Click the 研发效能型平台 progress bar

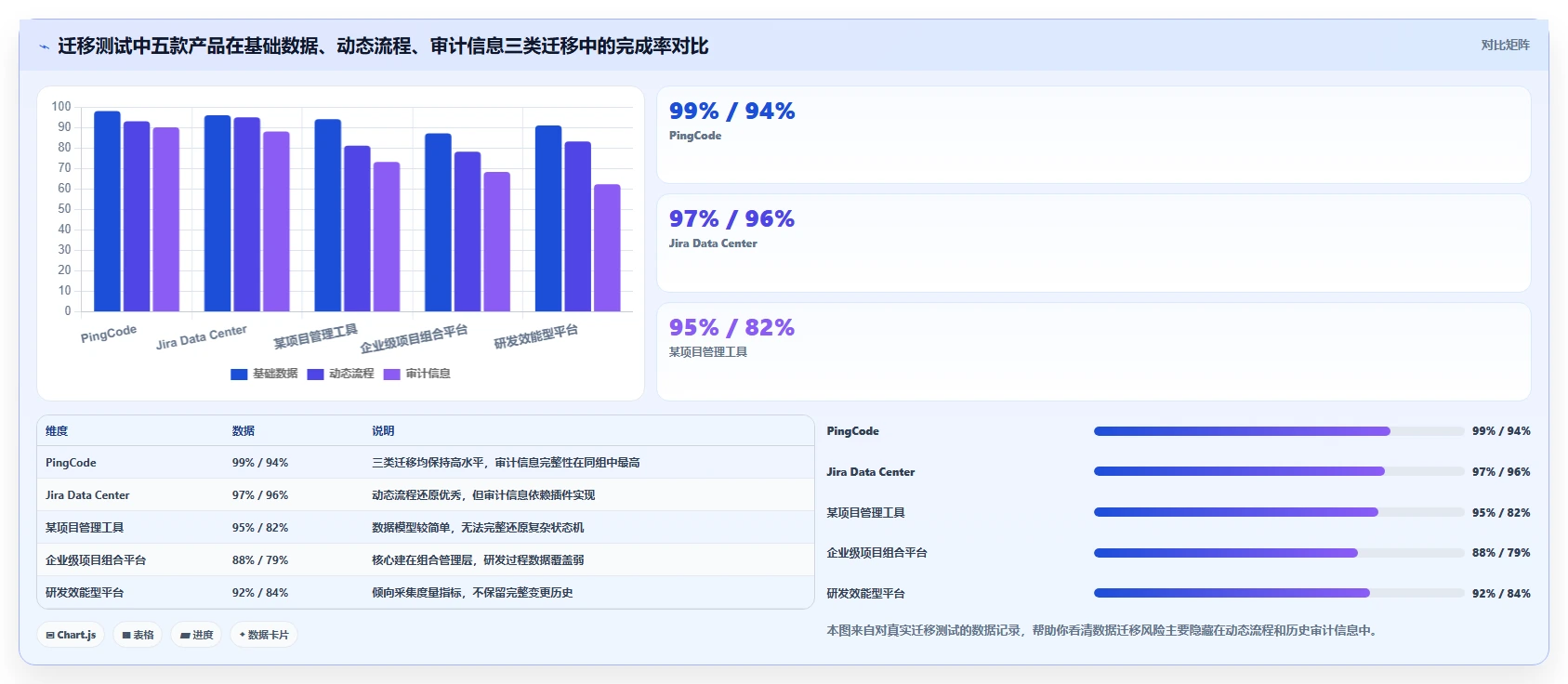1279,593
